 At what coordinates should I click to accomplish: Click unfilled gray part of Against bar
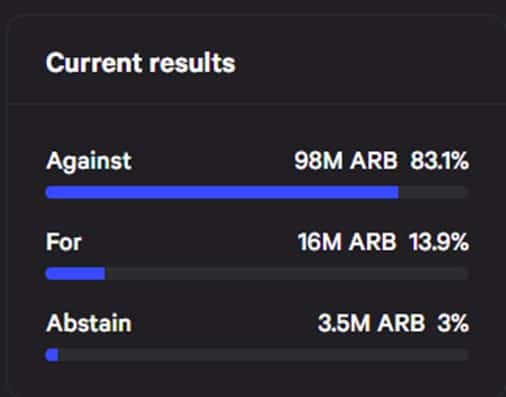coord(434,192)
